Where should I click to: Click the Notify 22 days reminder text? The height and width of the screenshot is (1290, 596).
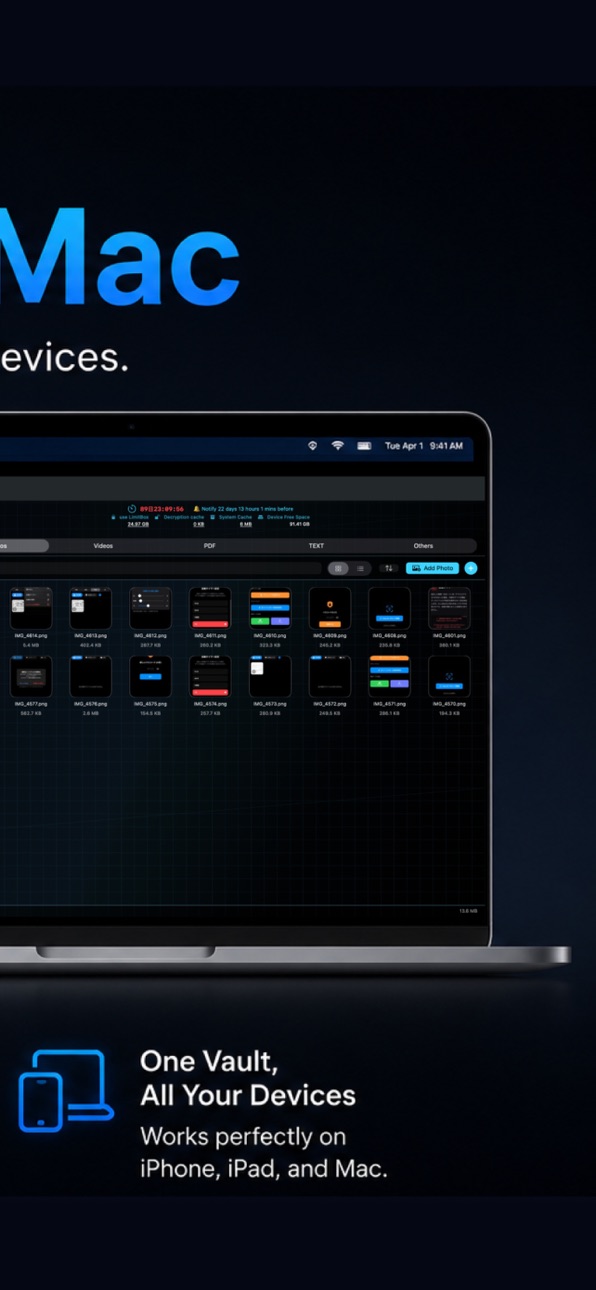(246, 508)
